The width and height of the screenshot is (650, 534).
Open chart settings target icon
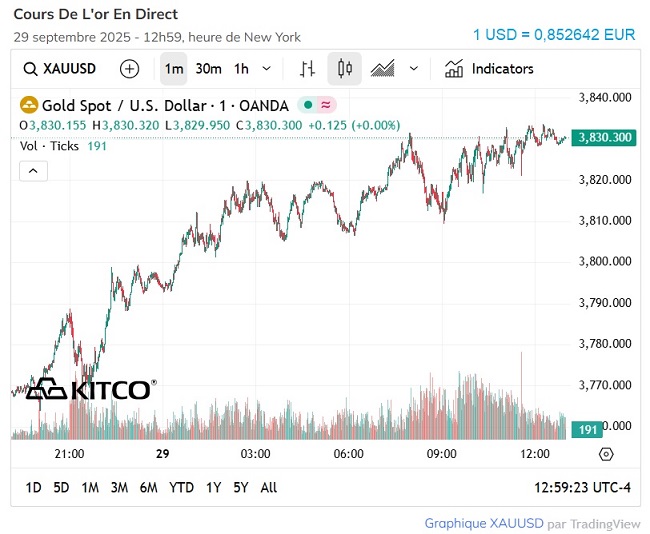pos(605,454)
